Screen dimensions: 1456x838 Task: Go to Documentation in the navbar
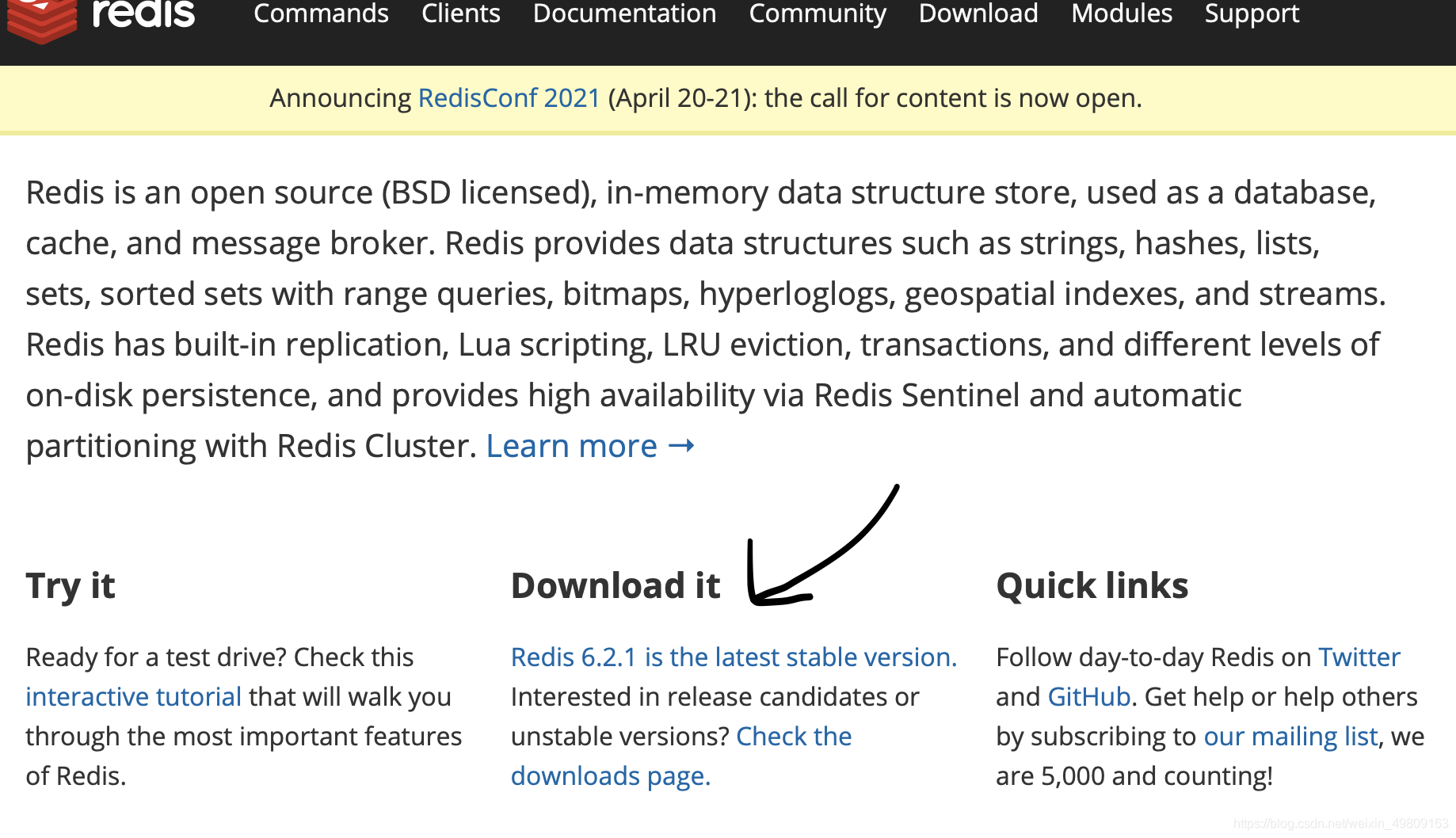(625, 13)
